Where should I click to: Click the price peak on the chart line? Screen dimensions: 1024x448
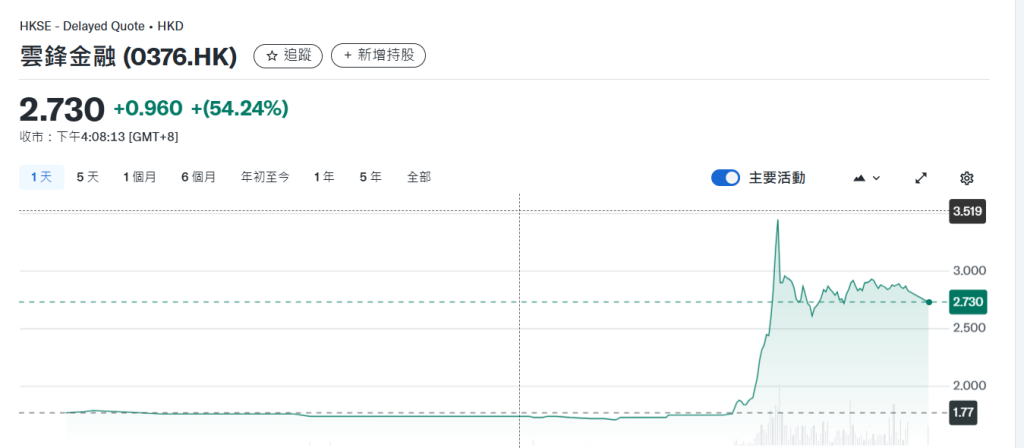[x=777, y=221]
